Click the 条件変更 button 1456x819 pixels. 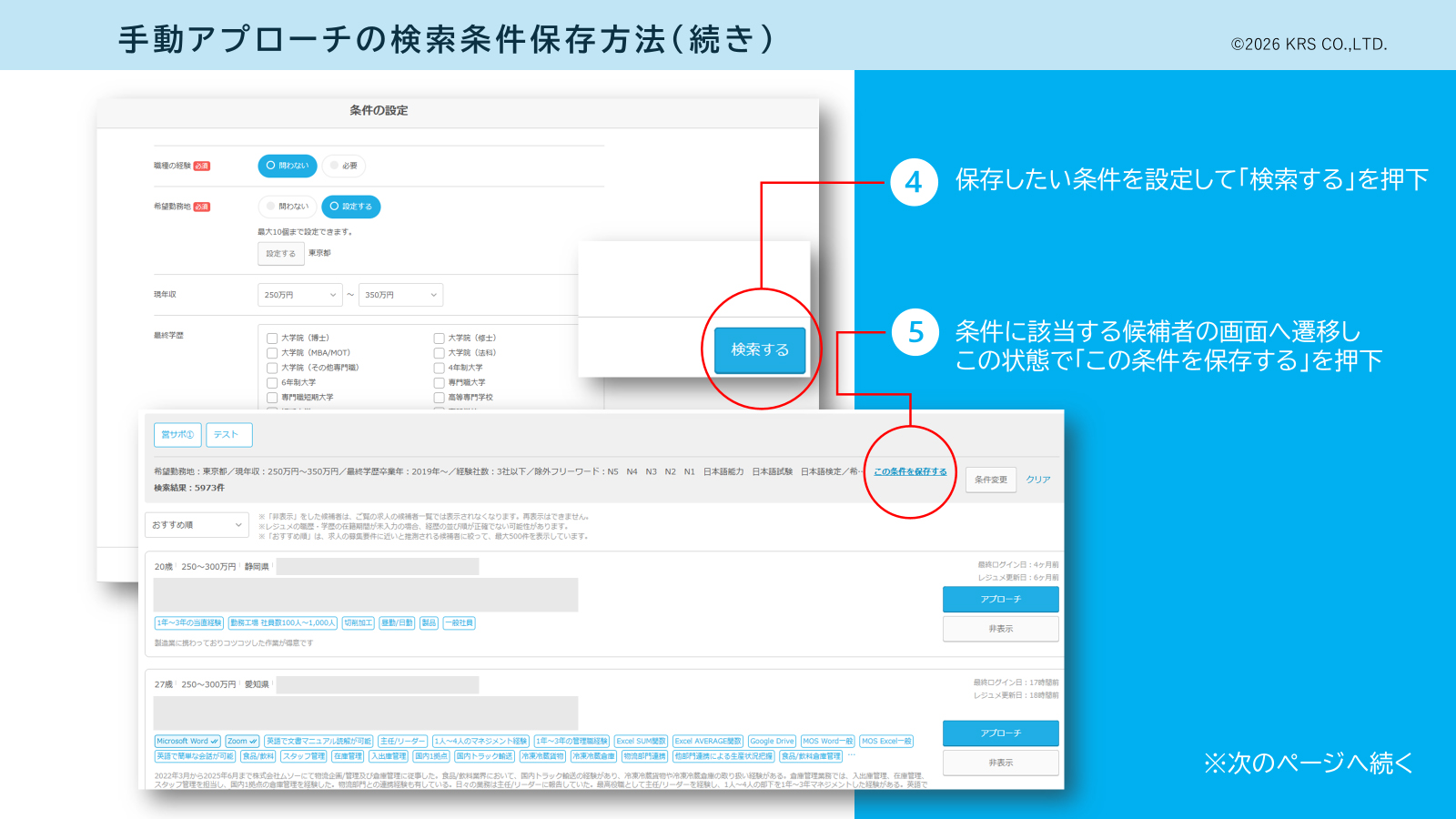991,480
